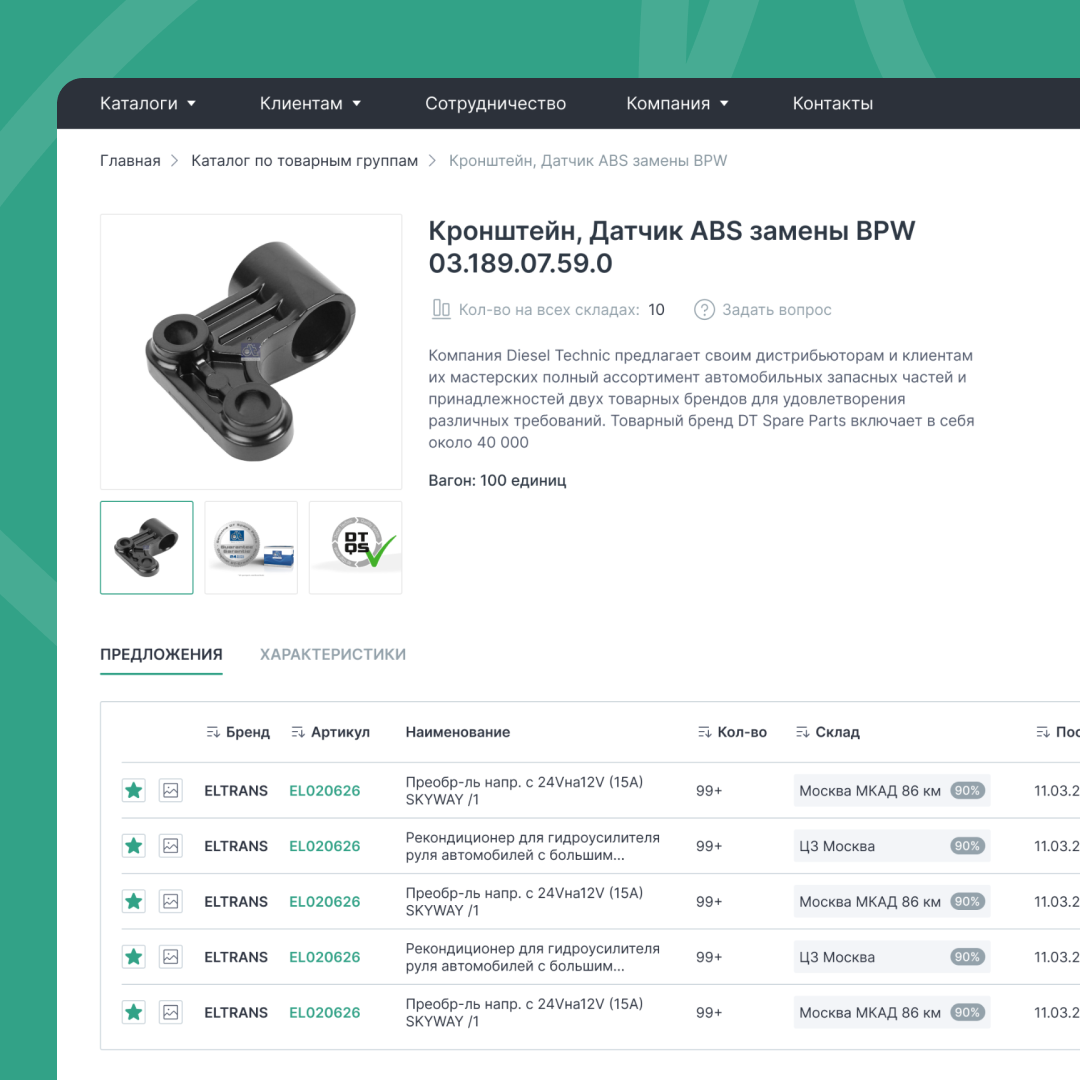
Task: Toggle favorite star in fourth offer row
Action: click(x=134, y=957)
